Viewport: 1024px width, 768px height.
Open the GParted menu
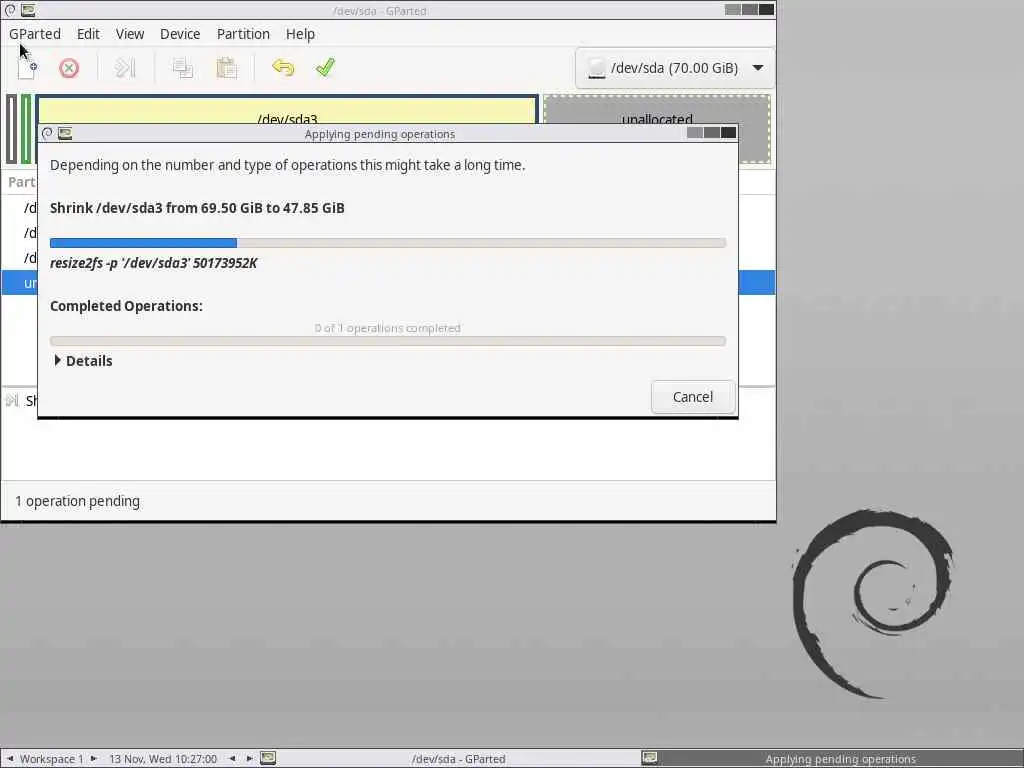click(35, 34)
